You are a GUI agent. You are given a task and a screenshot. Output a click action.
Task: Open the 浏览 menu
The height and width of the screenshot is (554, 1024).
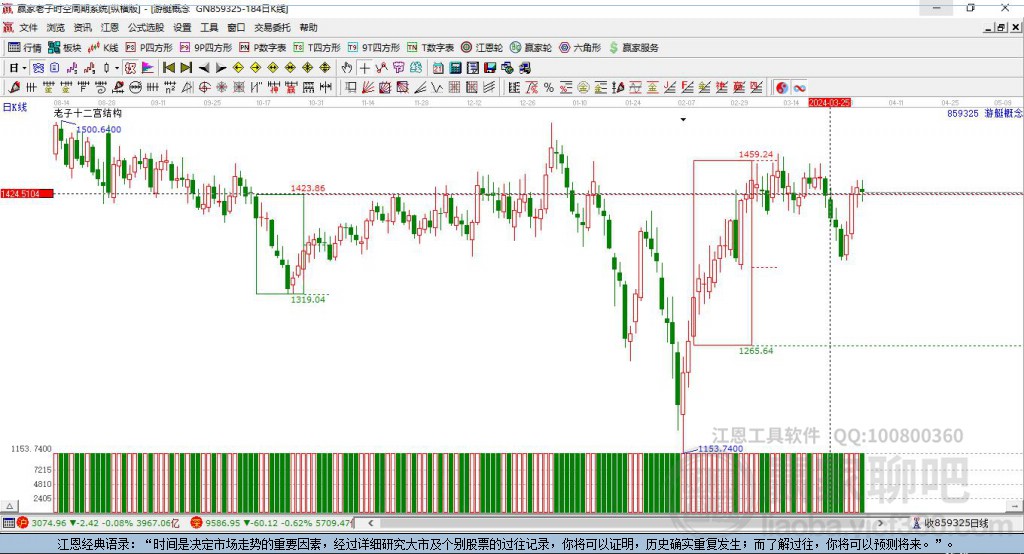tap(56, 27)
